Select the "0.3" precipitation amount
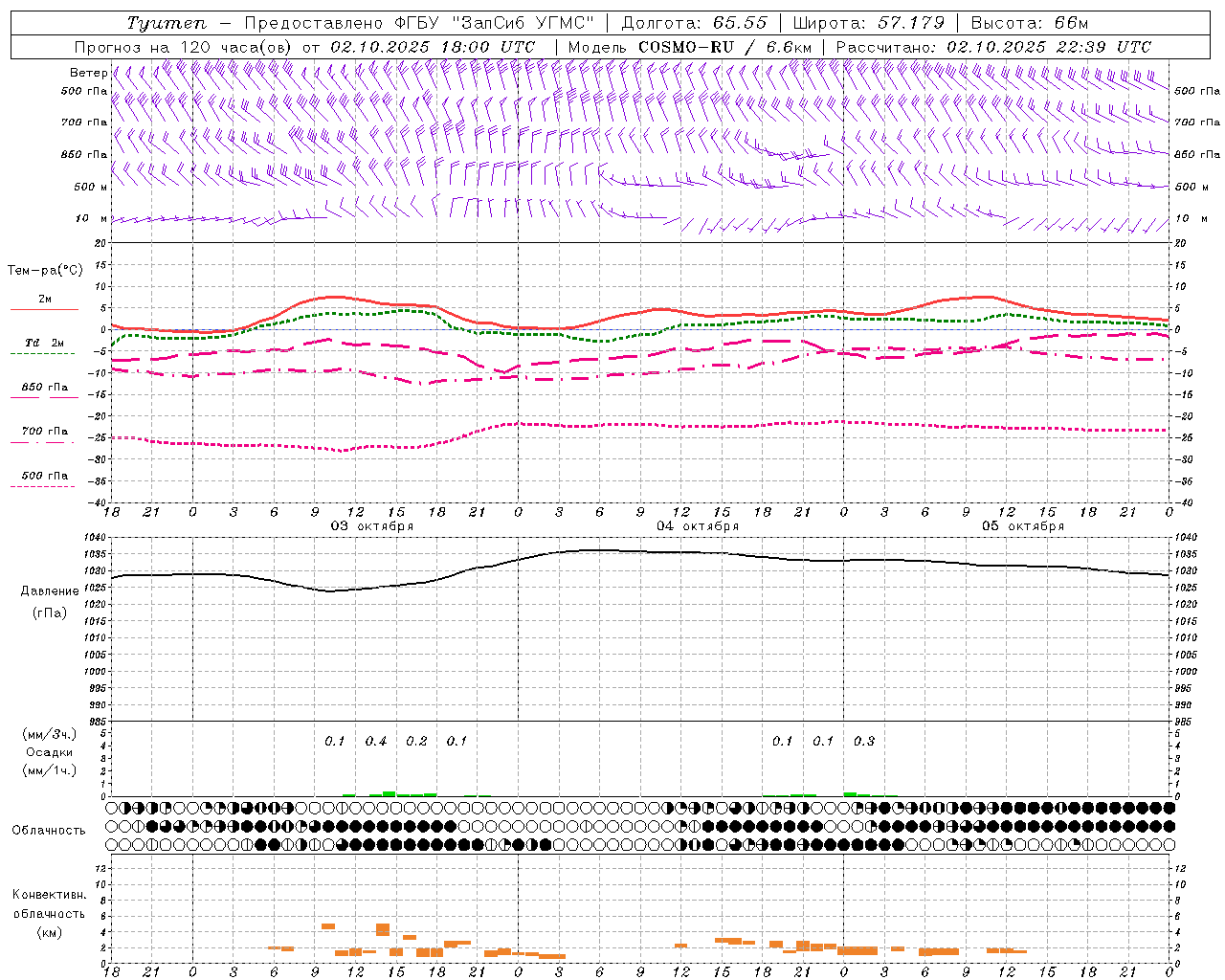Viewport: 1225px width, 980px height. [x=864, y=742]
